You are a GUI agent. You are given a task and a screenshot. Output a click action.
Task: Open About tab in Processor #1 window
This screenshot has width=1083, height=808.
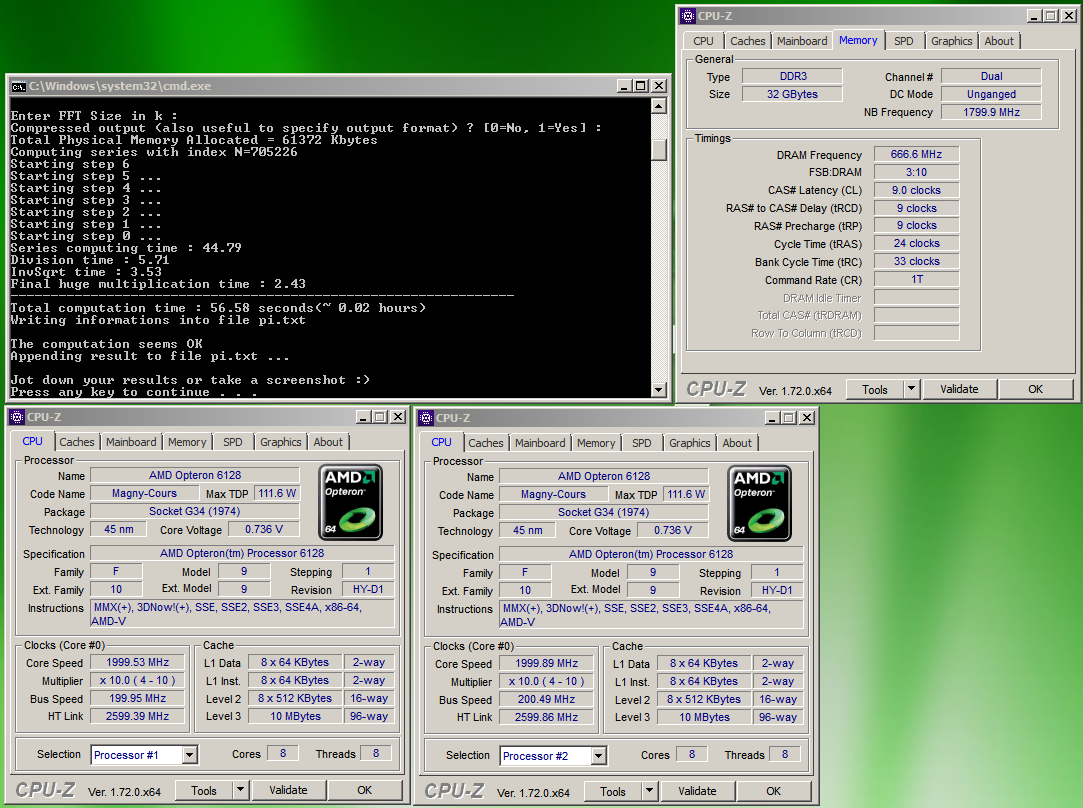click(328, 443)
